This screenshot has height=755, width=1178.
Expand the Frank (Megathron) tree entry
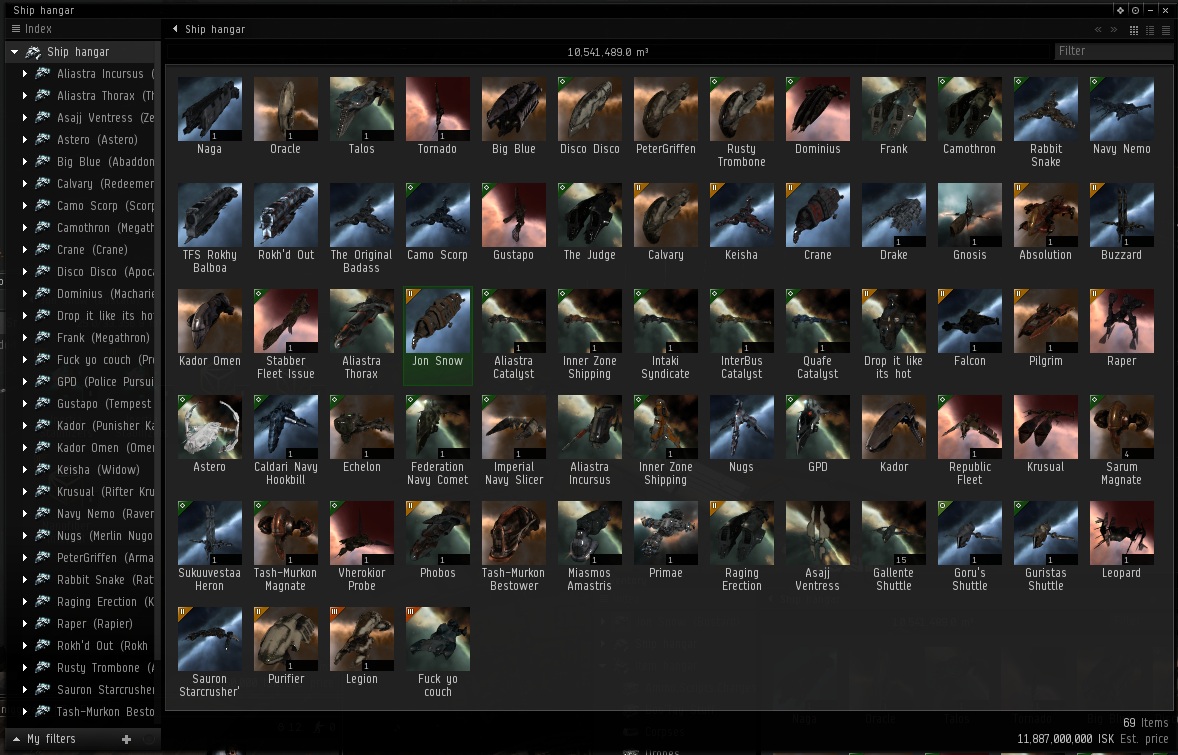[x=25, y=337]
